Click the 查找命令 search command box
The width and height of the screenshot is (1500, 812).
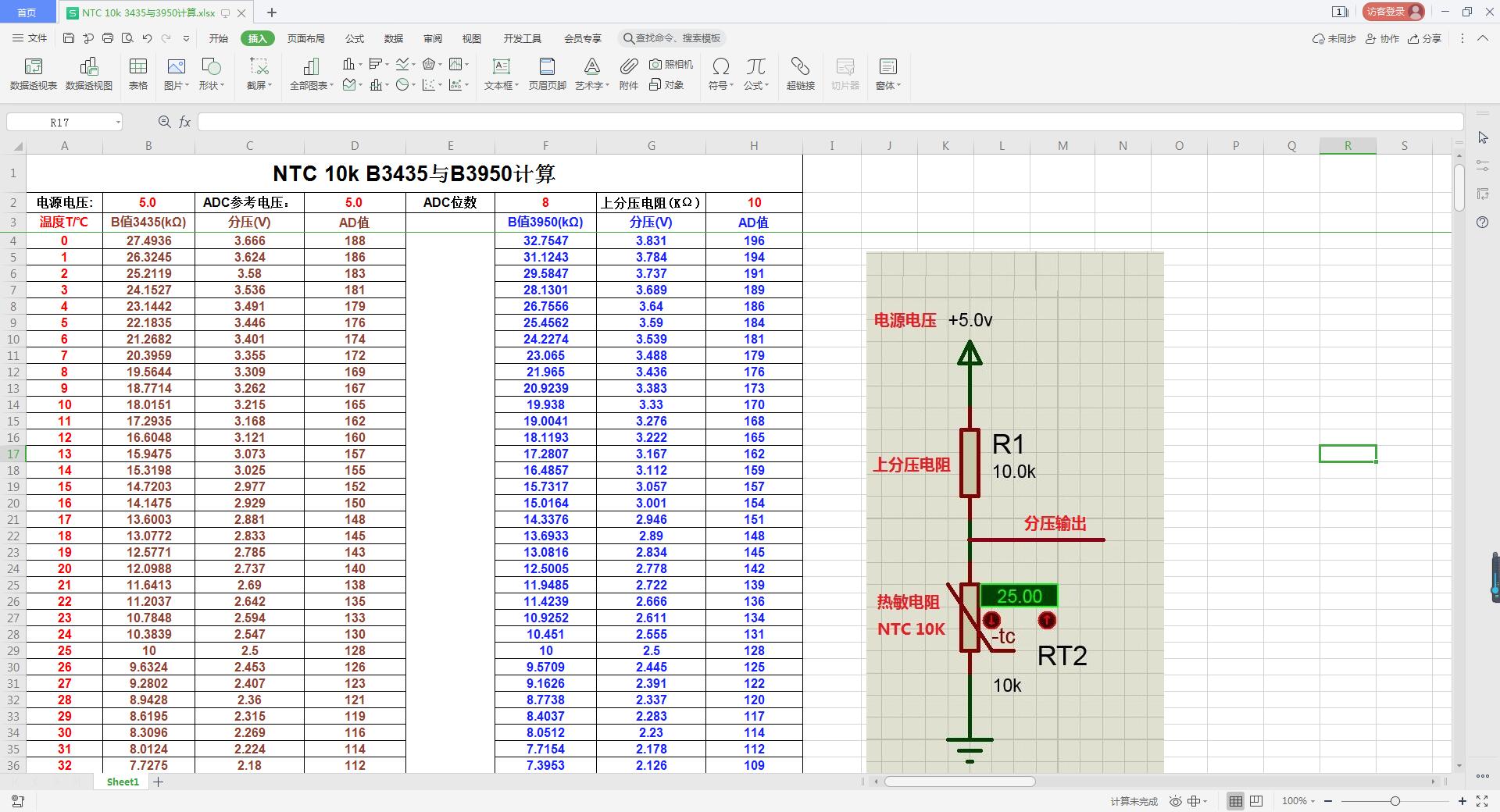coord(672,38)
